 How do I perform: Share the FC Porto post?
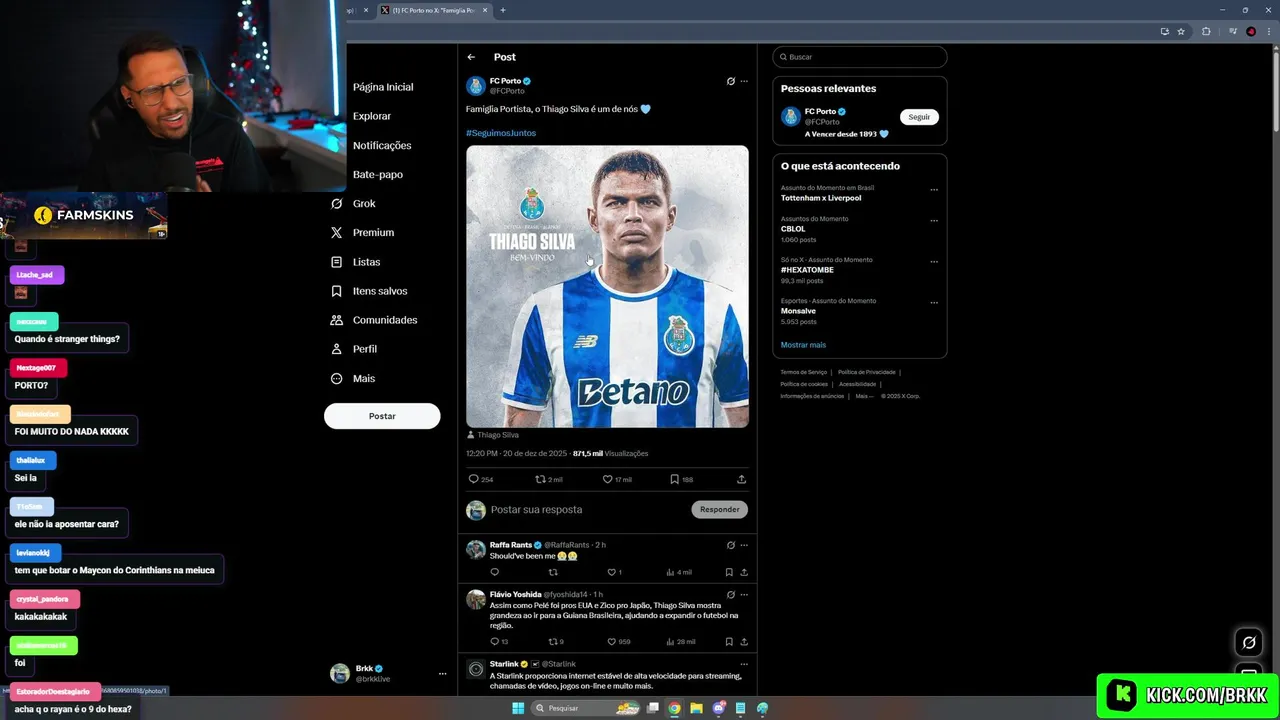741,479
